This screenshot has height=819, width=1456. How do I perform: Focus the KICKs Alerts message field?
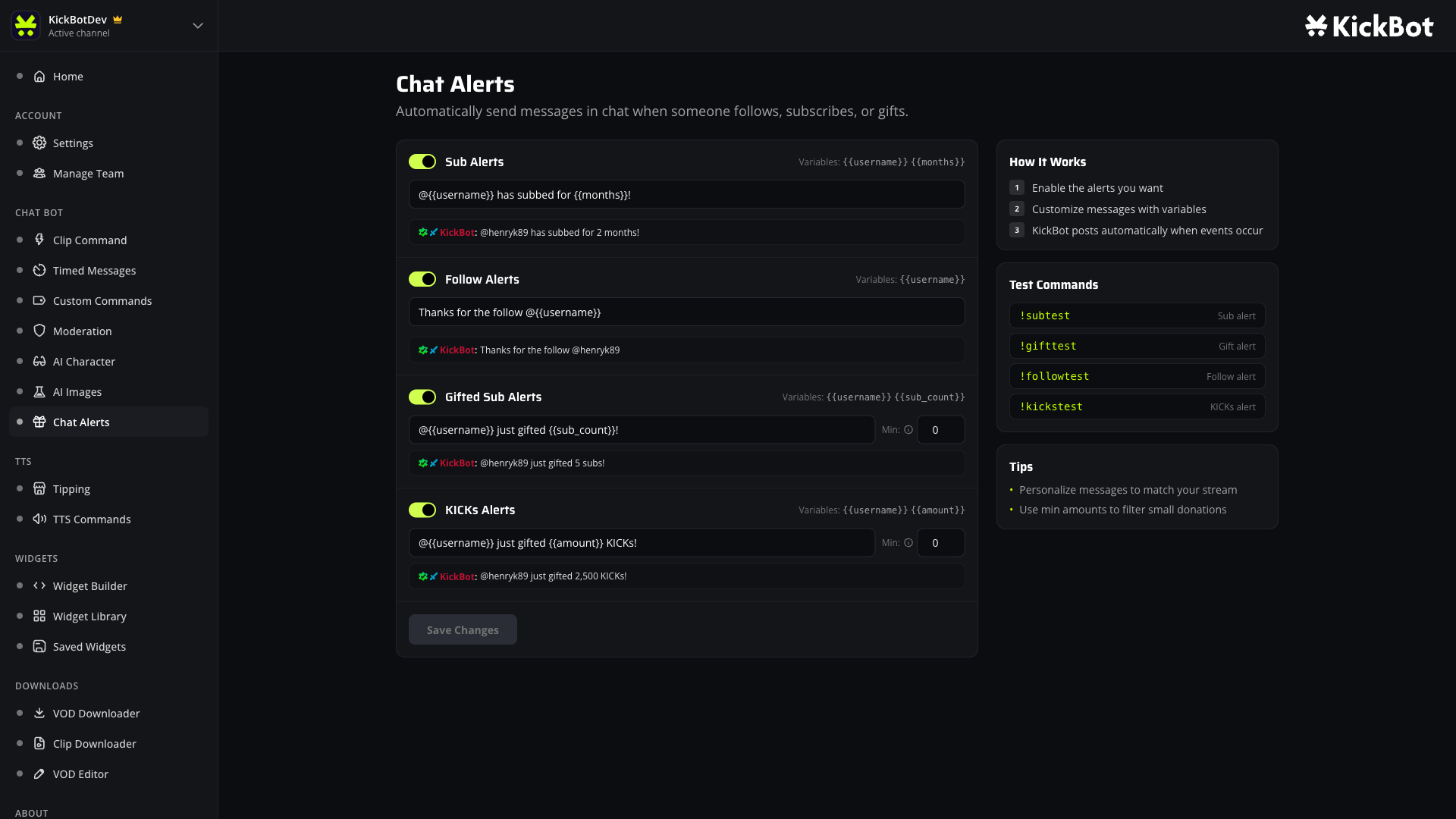click(x=642, y=542)
